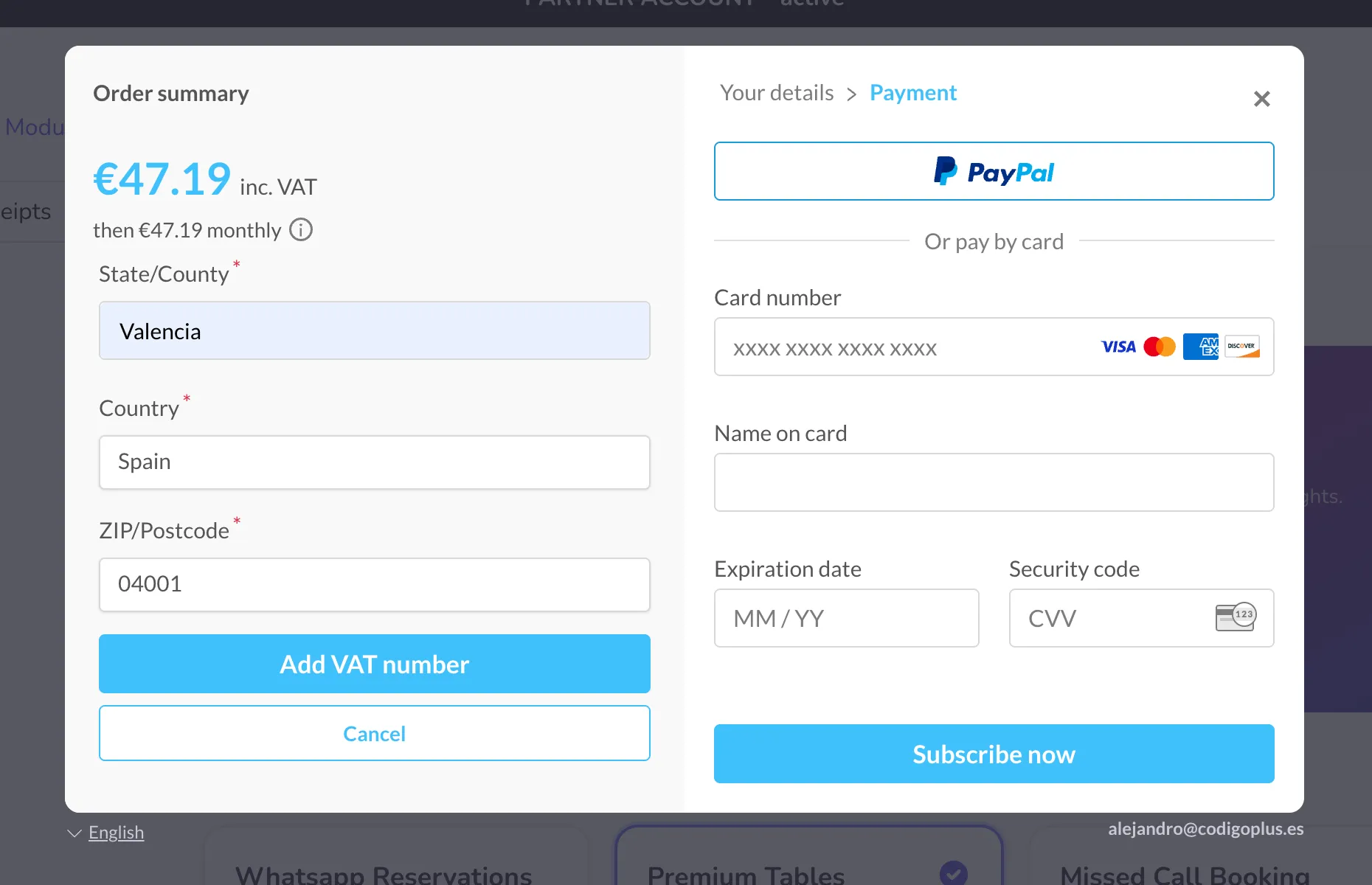Viewport: 1372px width, 885px height.
Task: Click the CVV card hint icon
Action: point(1235,617)
